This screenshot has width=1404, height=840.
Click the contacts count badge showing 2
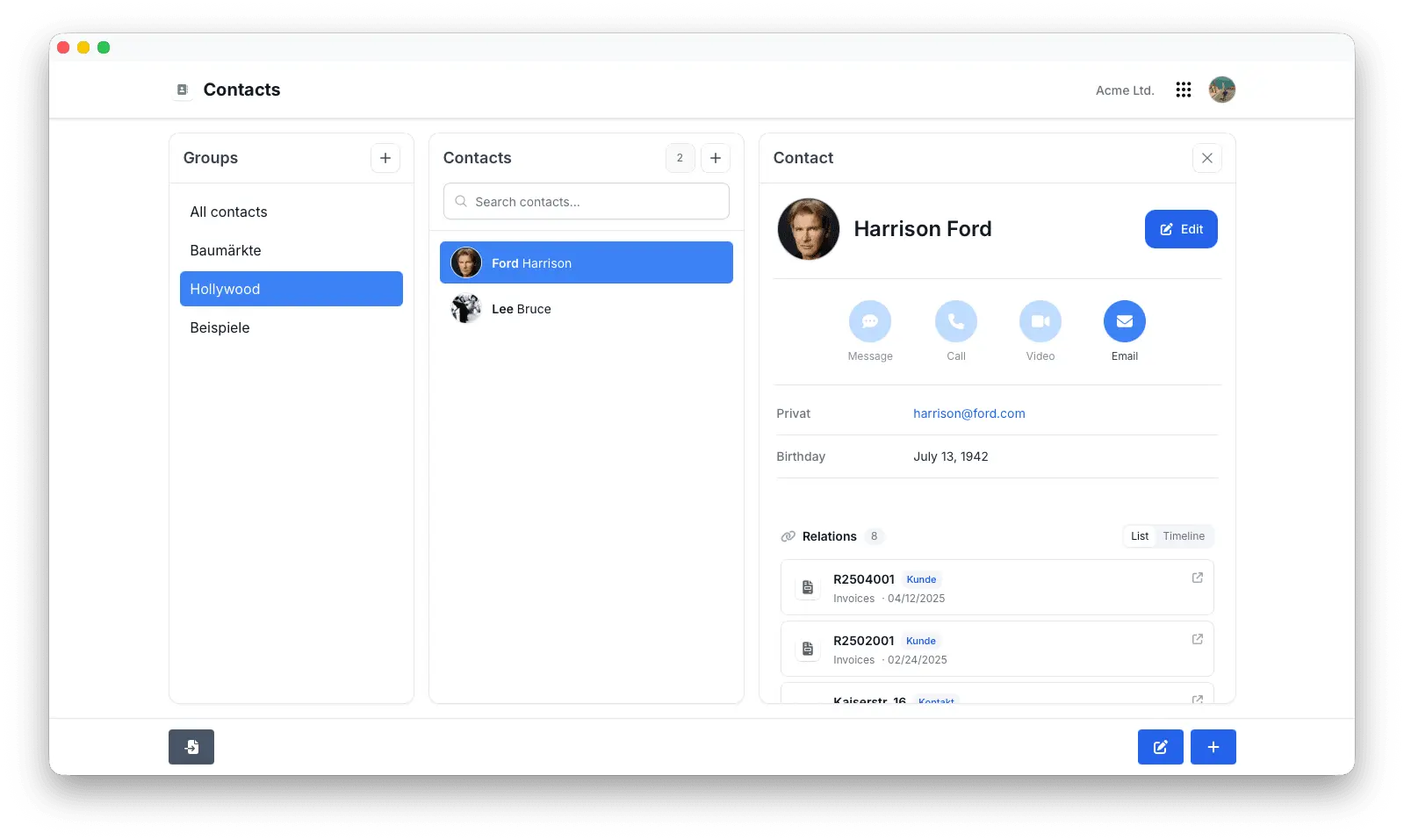click(680, 158)
